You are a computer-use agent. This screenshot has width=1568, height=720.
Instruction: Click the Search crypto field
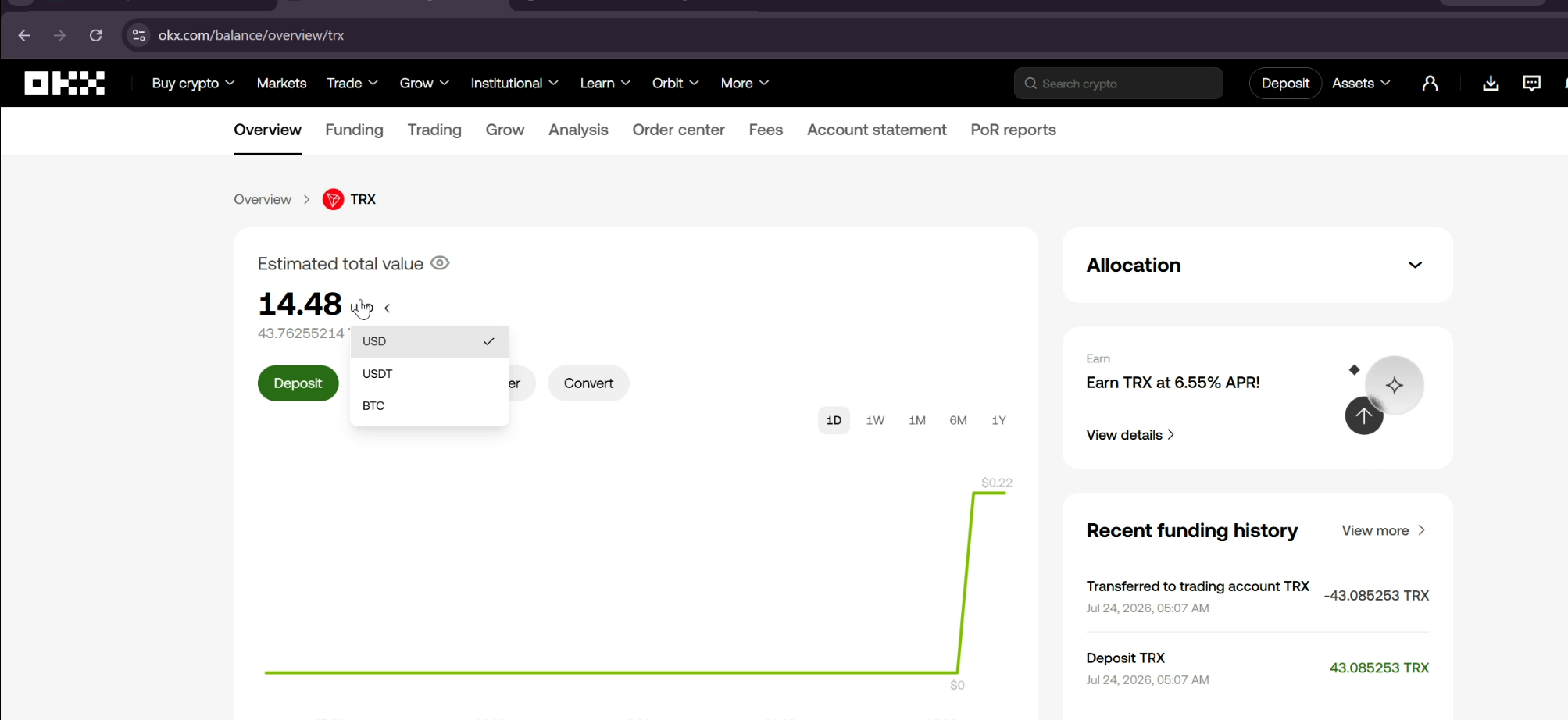pyautogui.click(x=1118, y=84)
